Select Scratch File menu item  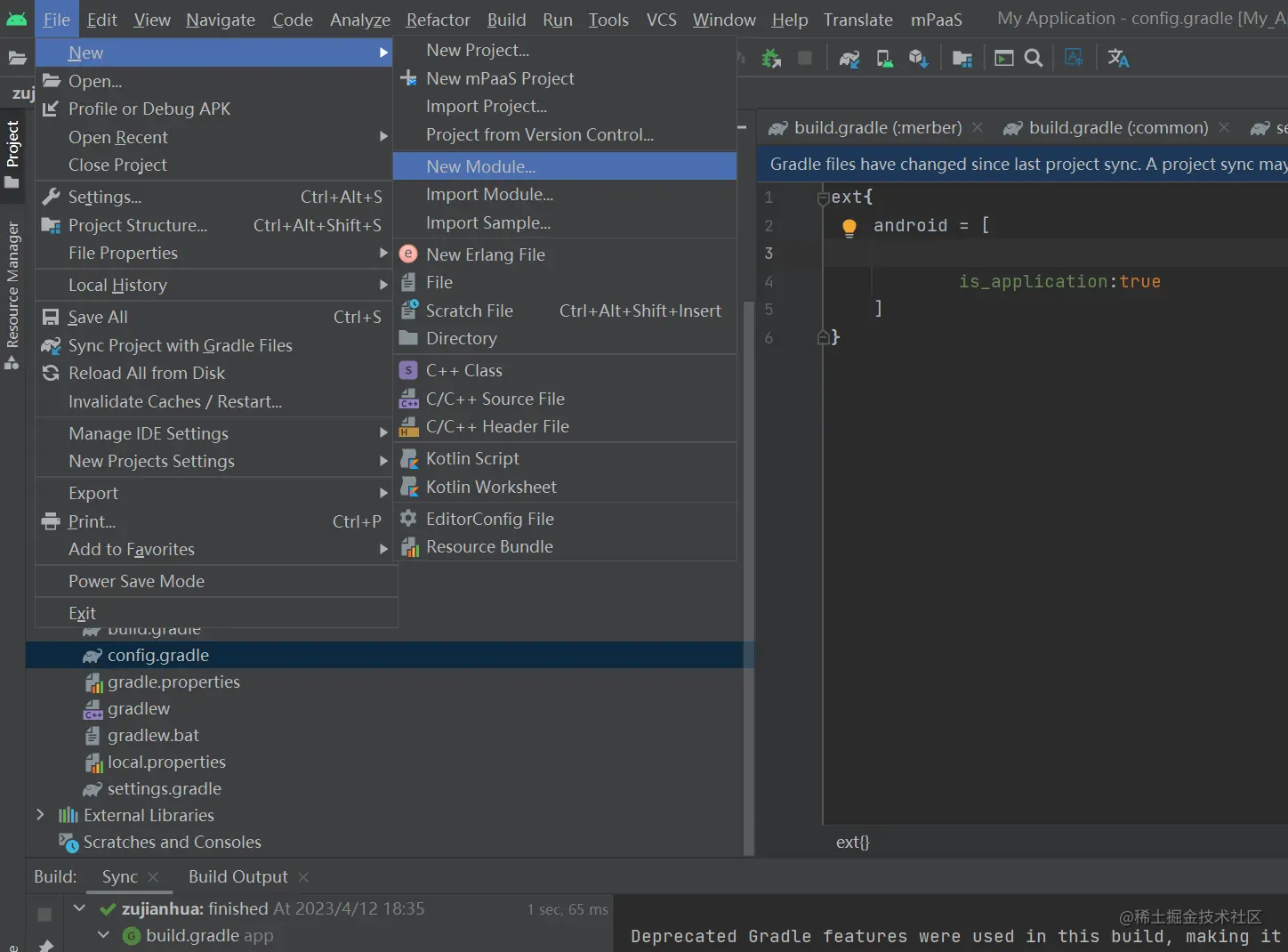(565, 311)
